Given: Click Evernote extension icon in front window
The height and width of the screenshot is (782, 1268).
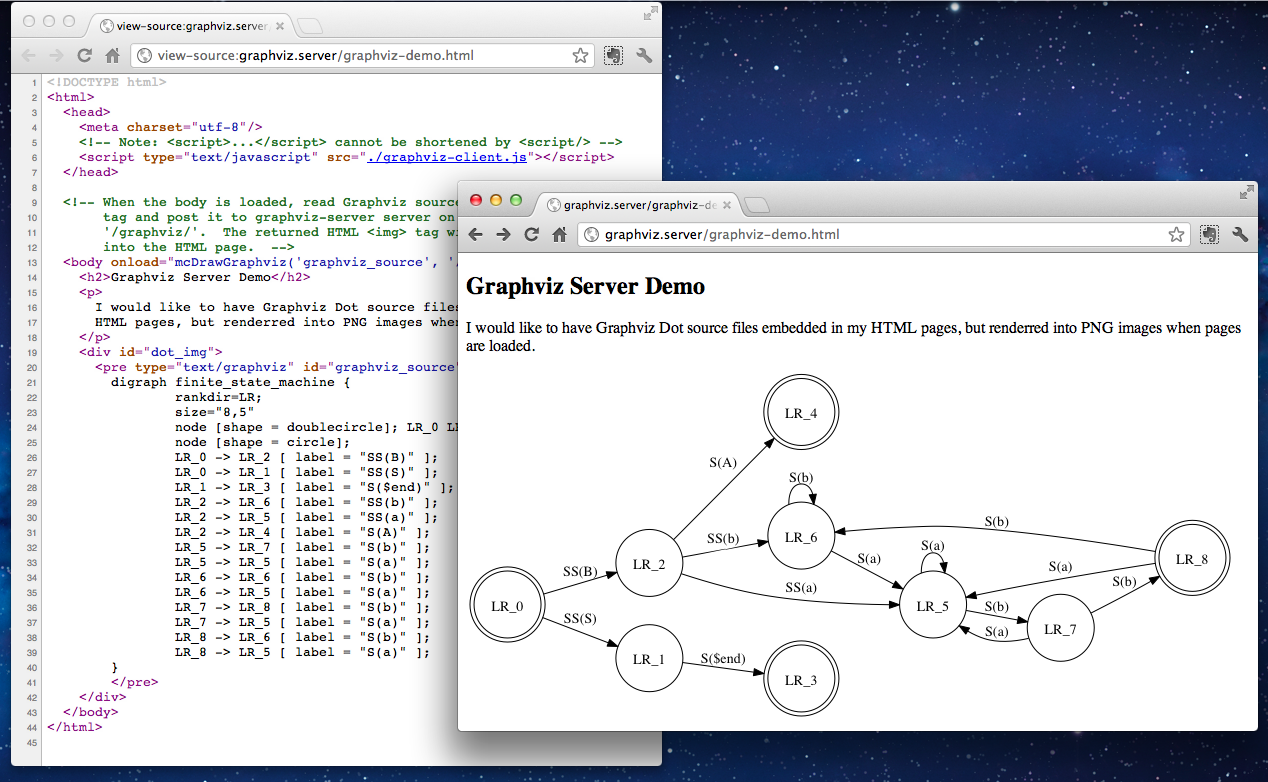Looking at the screenshot, I should click(1210, 234).
